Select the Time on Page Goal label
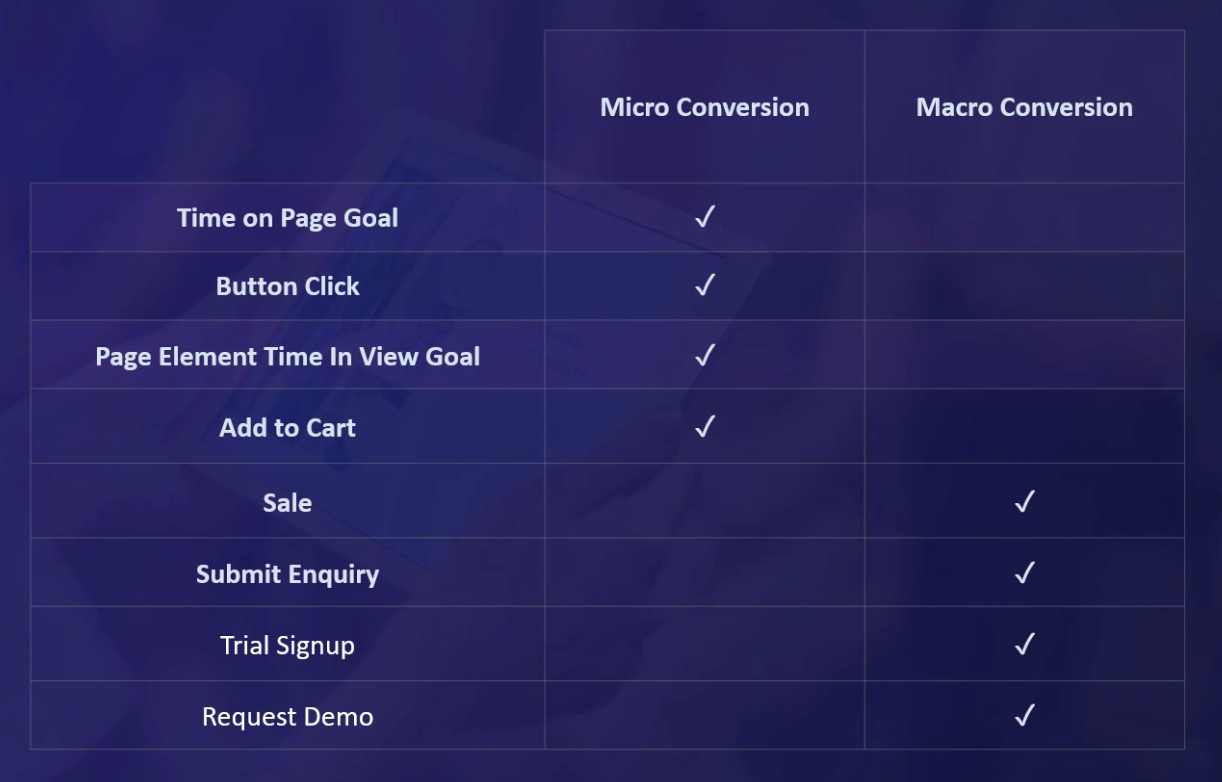Screen dimensions: 1222x782 [288, 218]
